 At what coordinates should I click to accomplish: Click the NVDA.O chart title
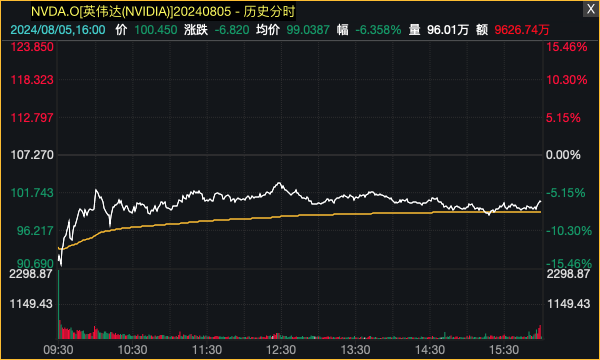click(x=163, y=12)
